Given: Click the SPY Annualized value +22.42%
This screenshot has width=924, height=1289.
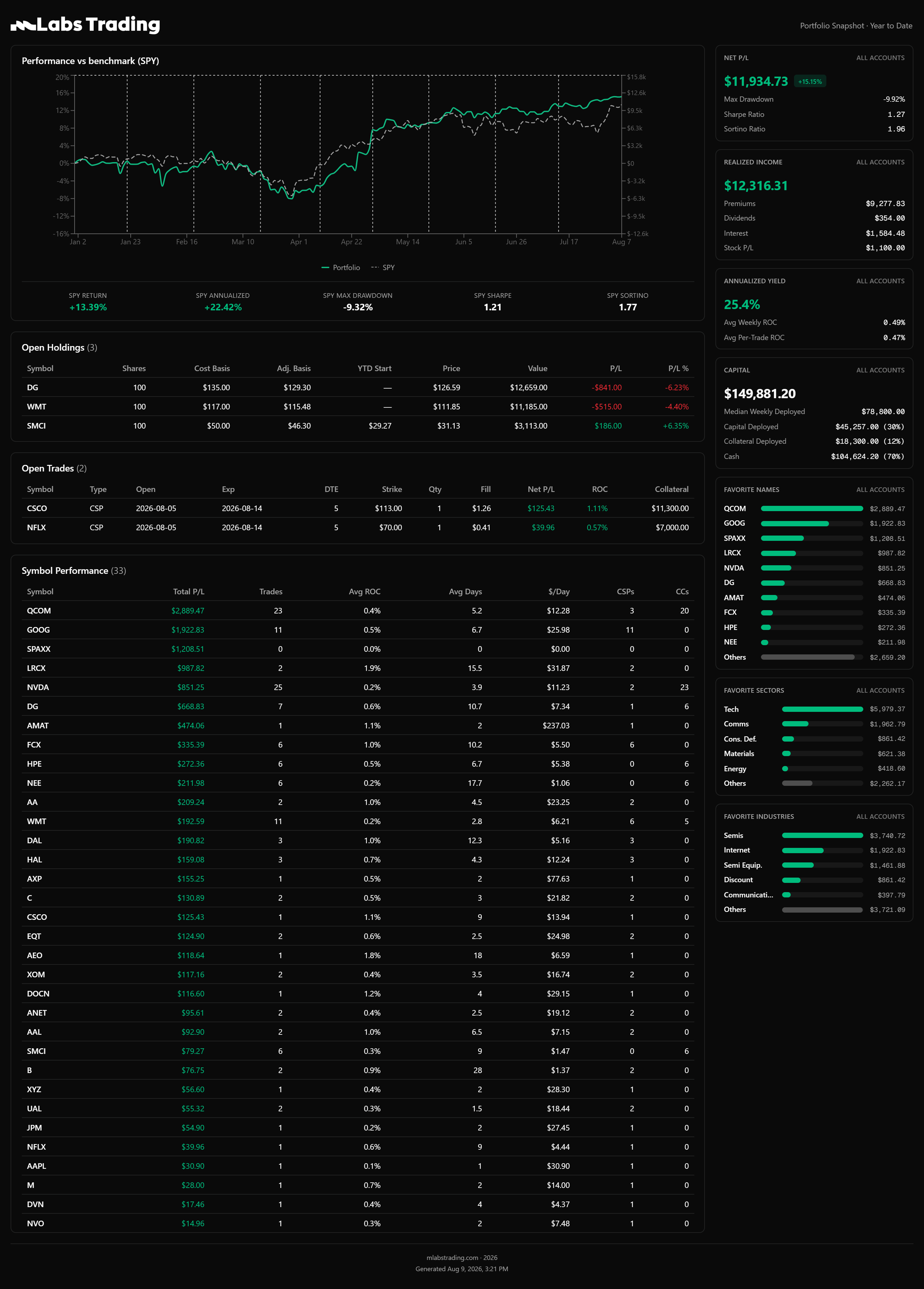Looking at the screenshot, I should pos(223,307).
